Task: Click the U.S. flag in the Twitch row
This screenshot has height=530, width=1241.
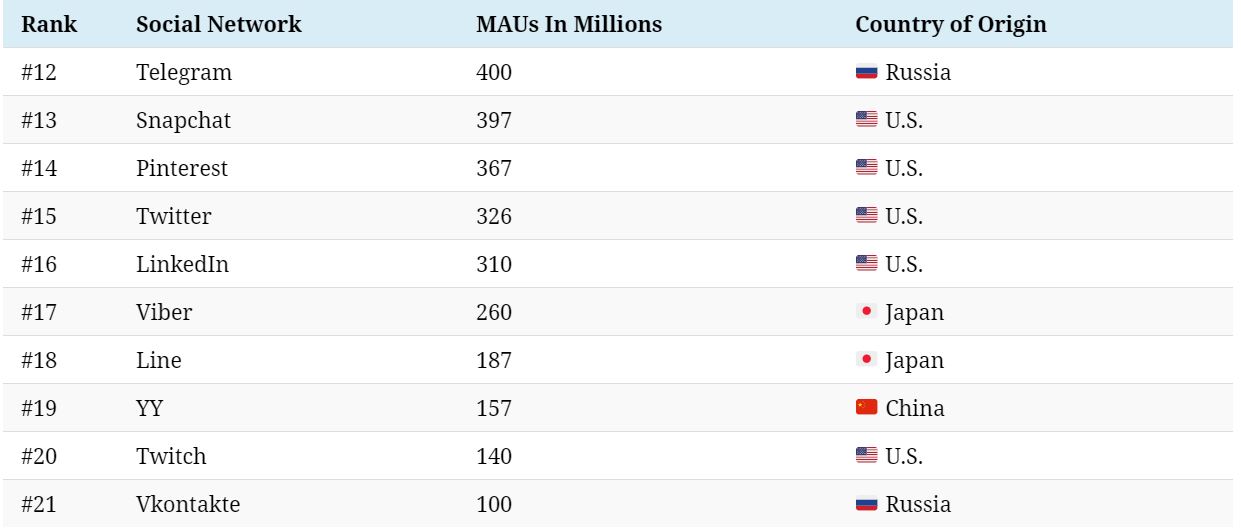Action: (x=866, y=456)
